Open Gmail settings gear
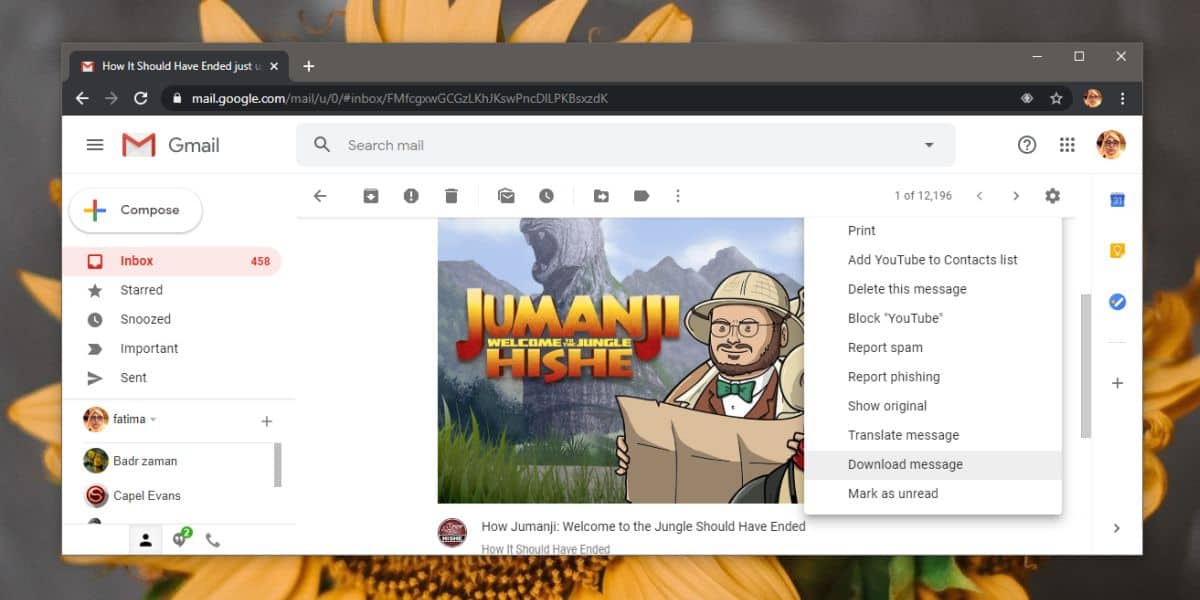Image resolution: width=1200 pixels, height=600 pixels. (x=1052, y=196)
